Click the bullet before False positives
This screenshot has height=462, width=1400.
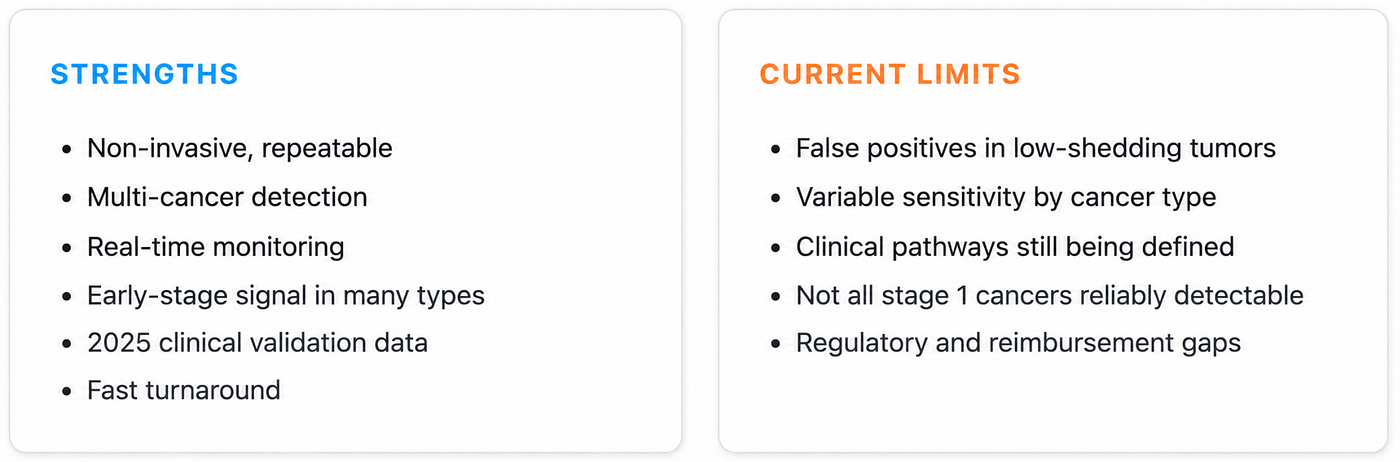click(x=775, y=150)
